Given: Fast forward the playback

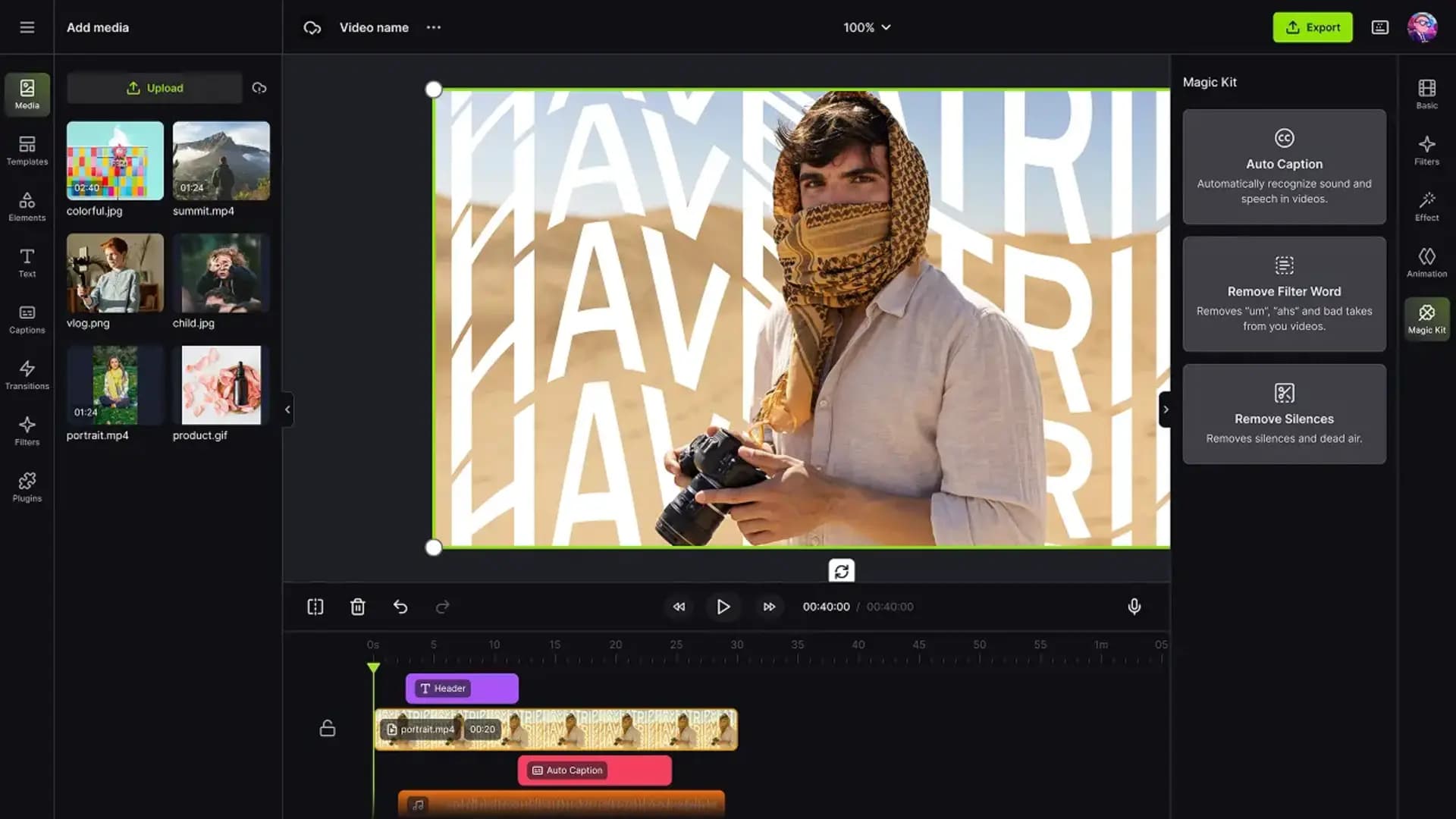Looking at the screenshot, I should click(769, 607).
